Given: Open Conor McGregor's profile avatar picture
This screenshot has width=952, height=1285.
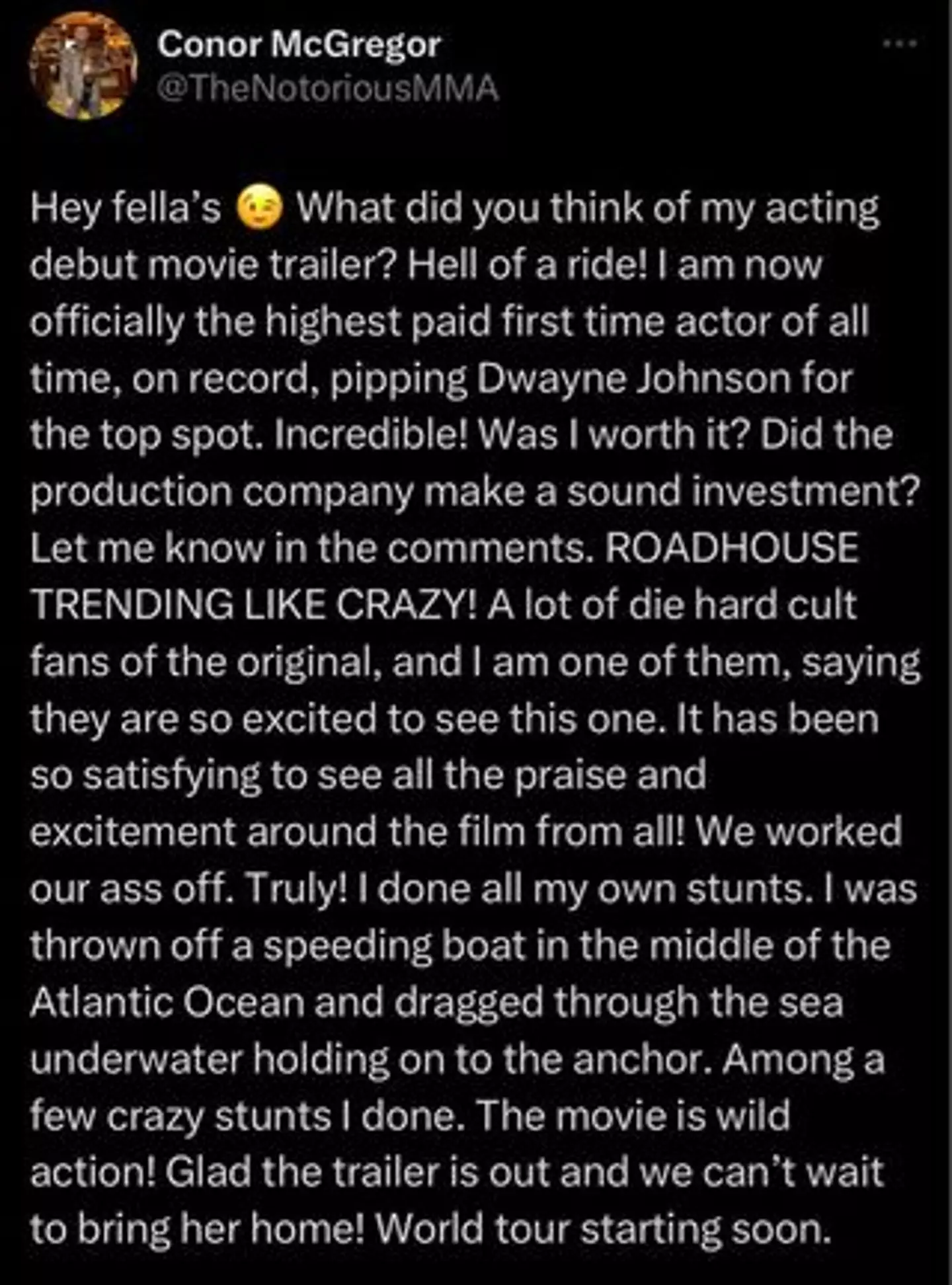Looking at the screenshot, I should (x=83, y=66).
